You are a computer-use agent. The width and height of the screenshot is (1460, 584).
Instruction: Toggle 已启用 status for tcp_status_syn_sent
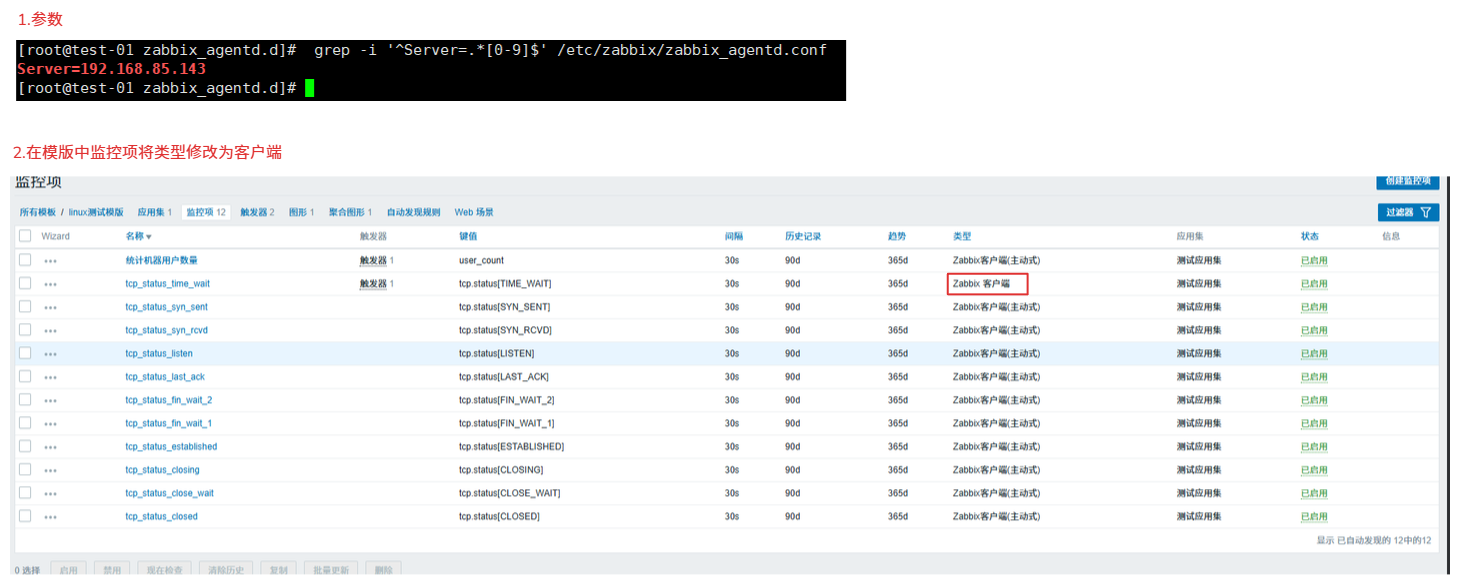click(x=1314, y=307)
